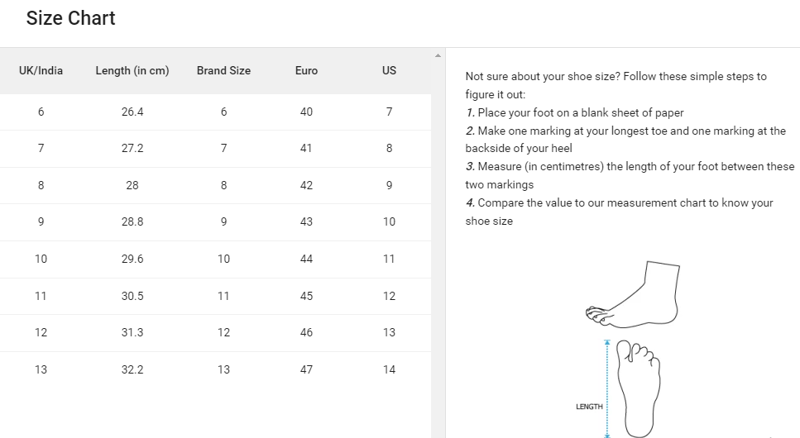Viewport: 800px width, 438px height.
Task: Click the Brand Size column header
Action: (224, 71)
